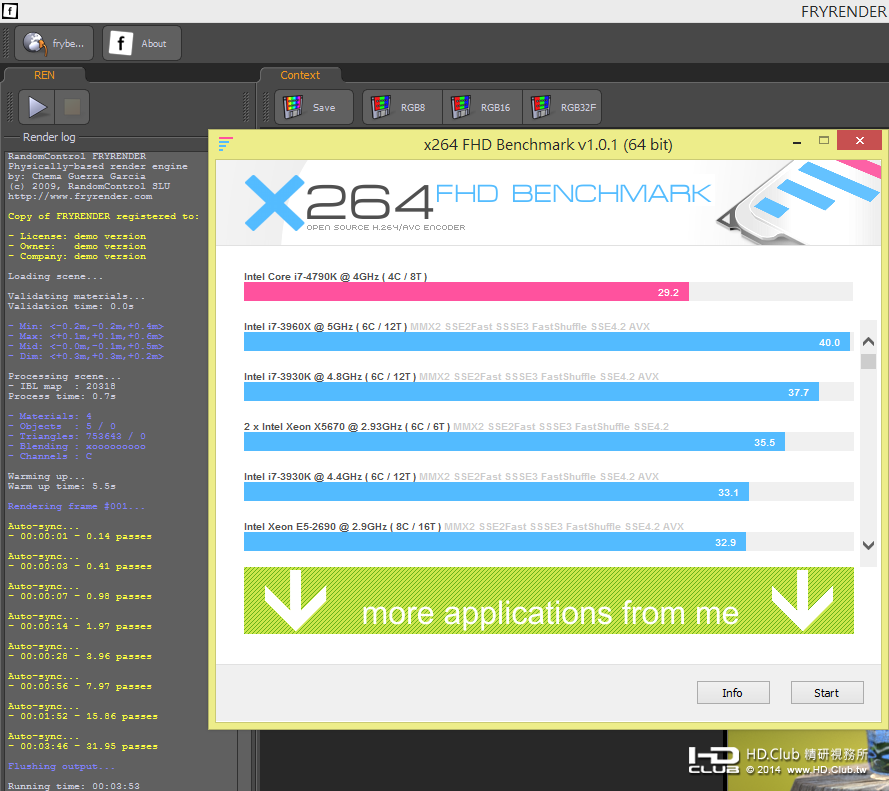Select the i7-3930K @ 4.8GHz 37.7 bar
The height and width of the screenshot is (791, 889).
tap(531, 392)
